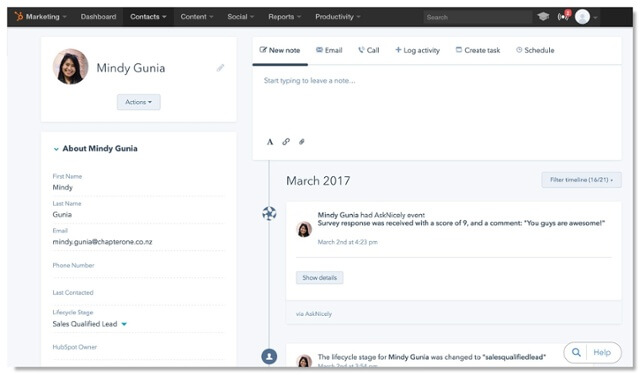
Task: Switch to the Call tab
Action: (369, 50)
